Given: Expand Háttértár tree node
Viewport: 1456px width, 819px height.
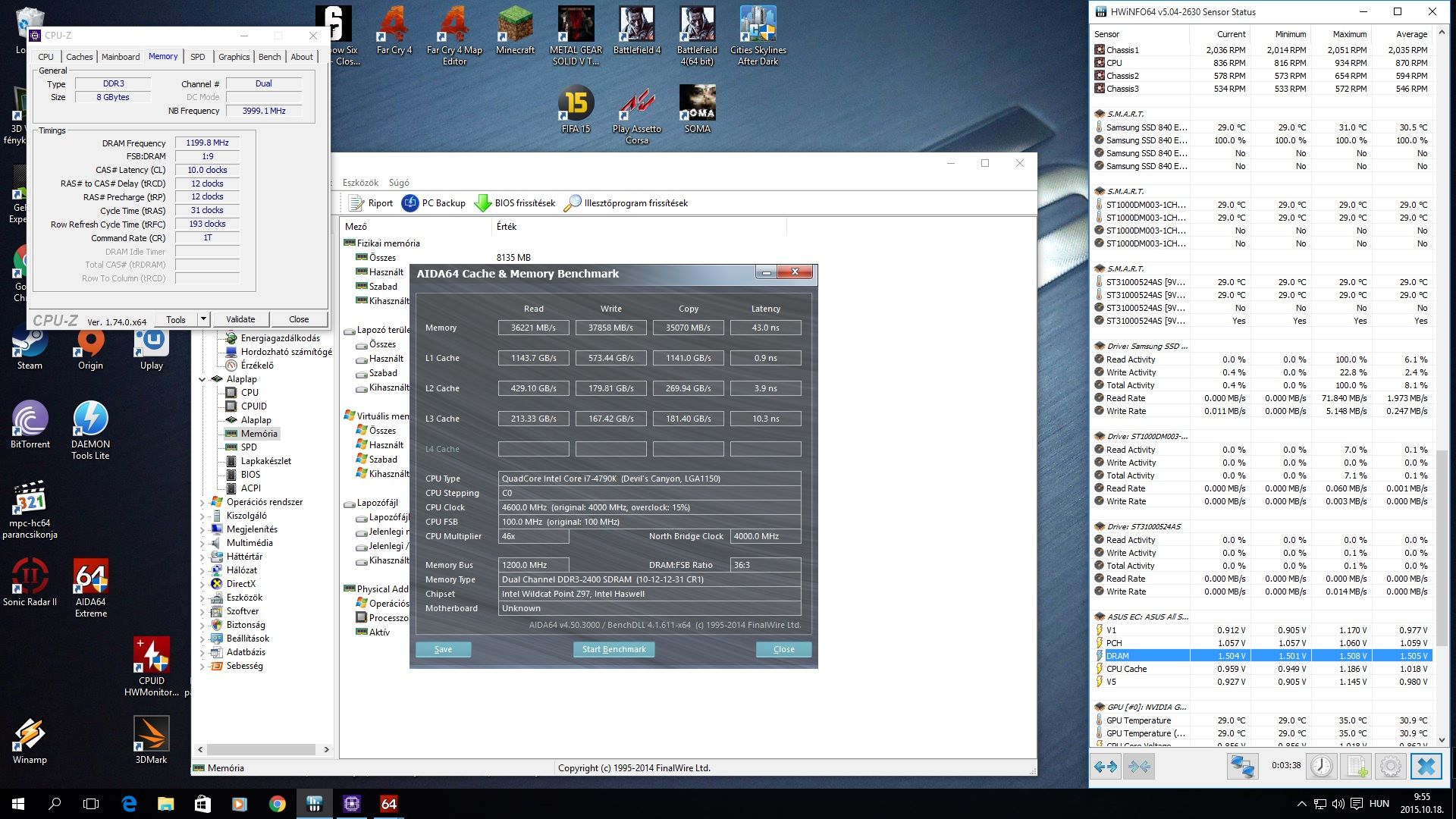Looking at the screenshot, I should (x=202, y=557).
